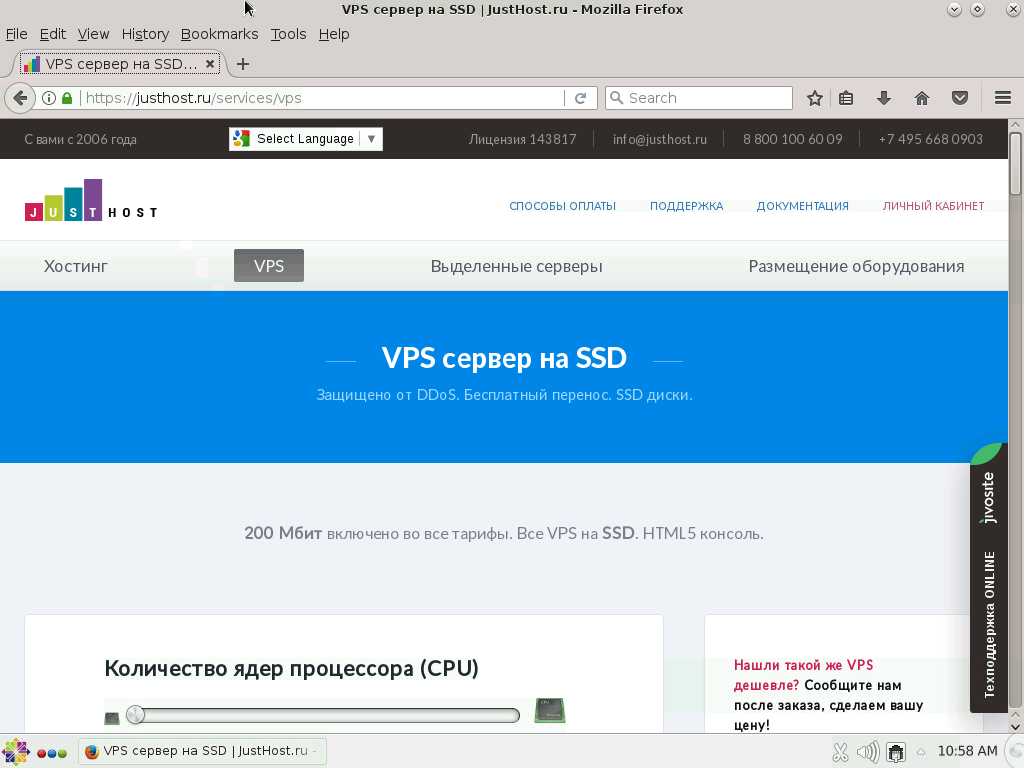Click the printer tray icon

896,752
